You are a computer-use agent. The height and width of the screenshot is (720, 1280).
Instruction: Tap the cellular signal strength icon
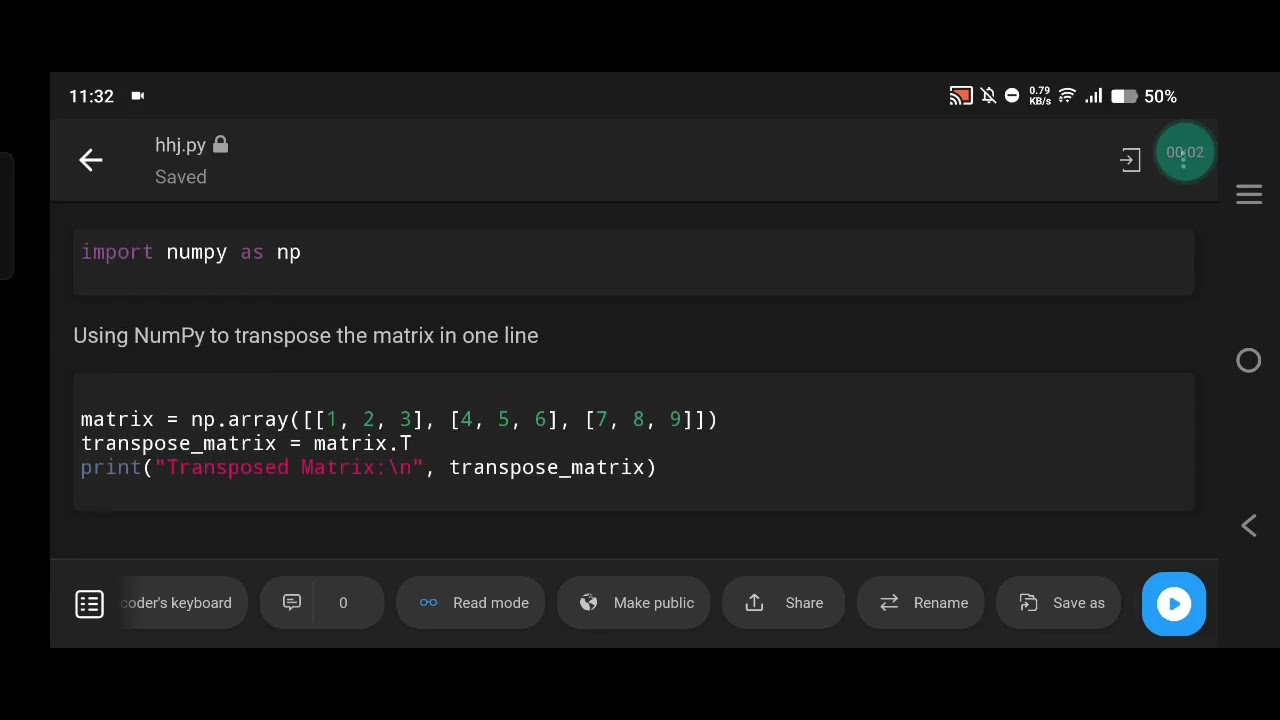1094,96
